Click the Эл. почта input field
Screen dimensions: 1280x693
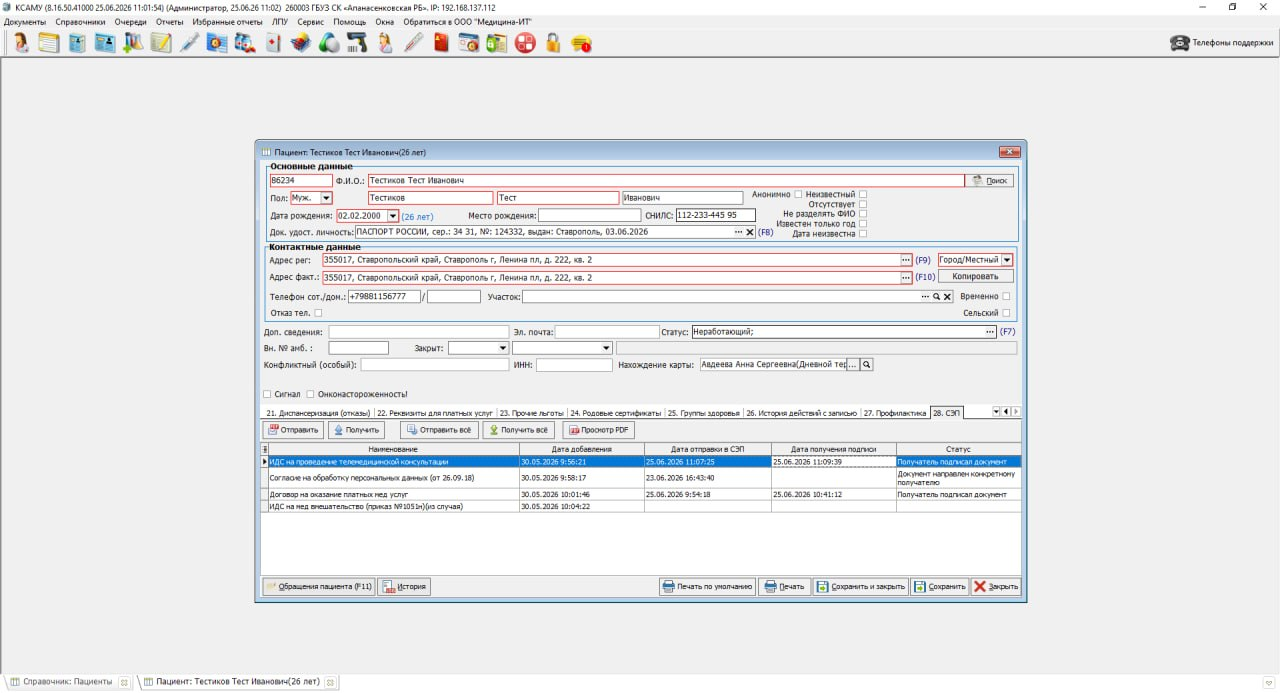(x=607, y=332)
